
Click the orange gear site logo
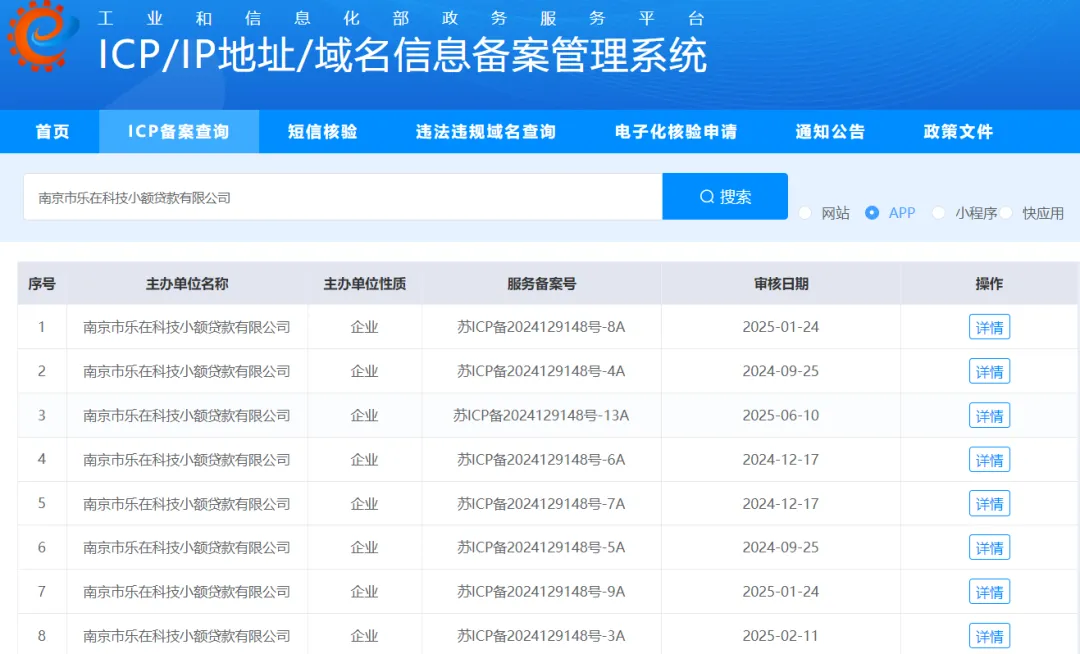pos(41,34)
